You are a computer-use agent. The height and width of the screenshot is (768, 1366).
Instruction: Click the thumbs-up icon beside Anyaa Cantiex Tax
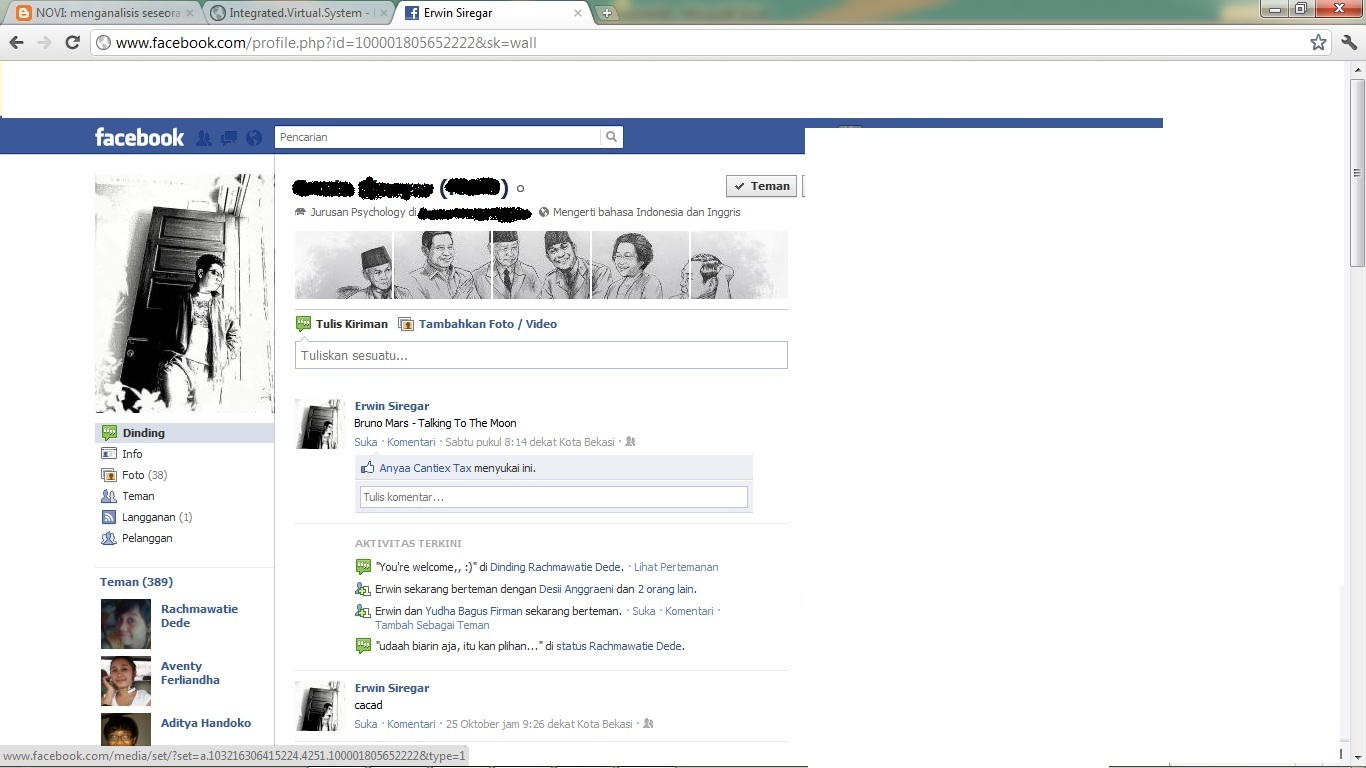click(368, 468)
